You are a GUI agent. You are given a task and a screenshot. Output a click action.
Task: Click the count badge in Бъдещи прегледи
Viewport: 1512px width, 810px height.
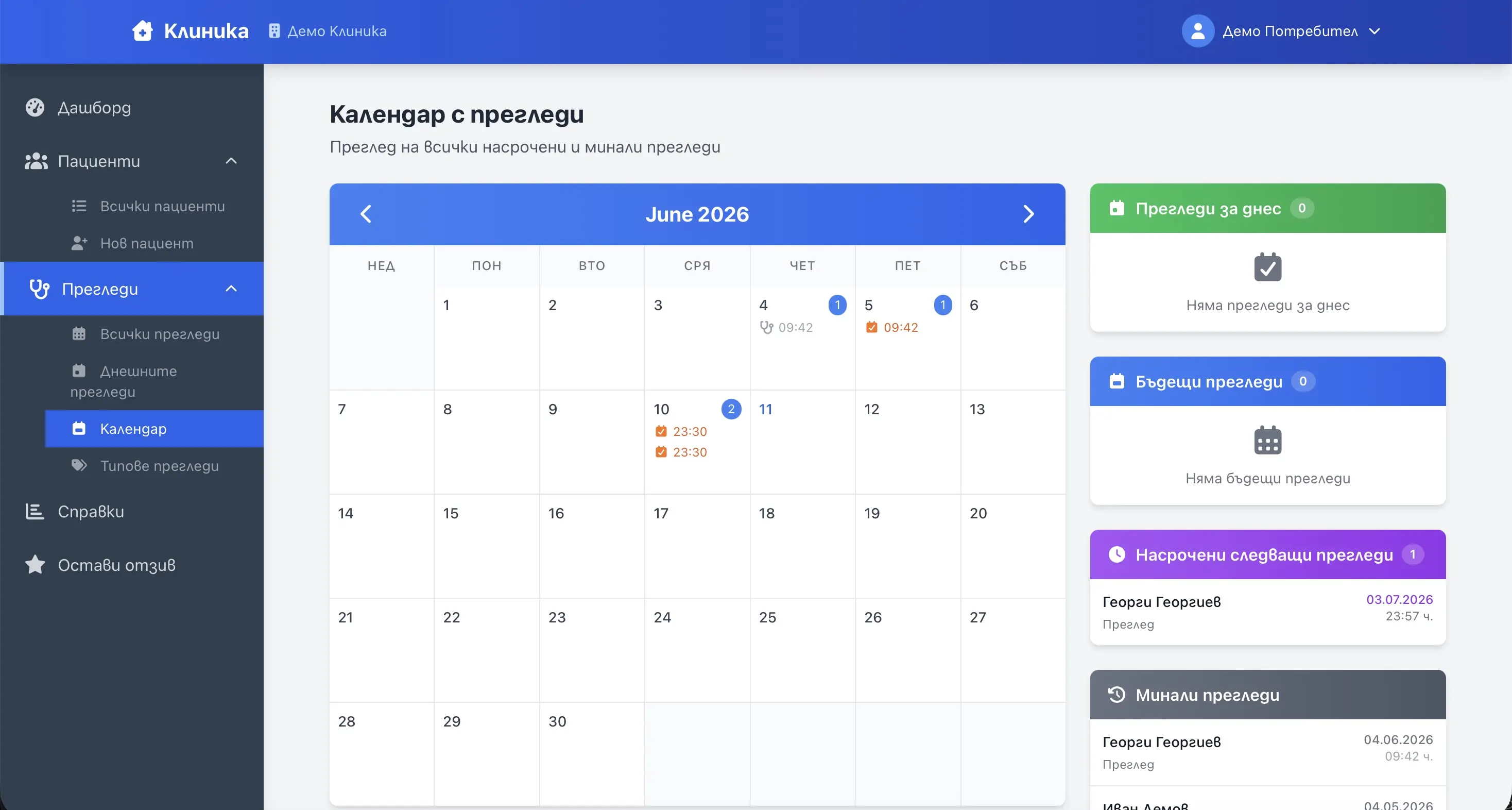(1302, 381)
